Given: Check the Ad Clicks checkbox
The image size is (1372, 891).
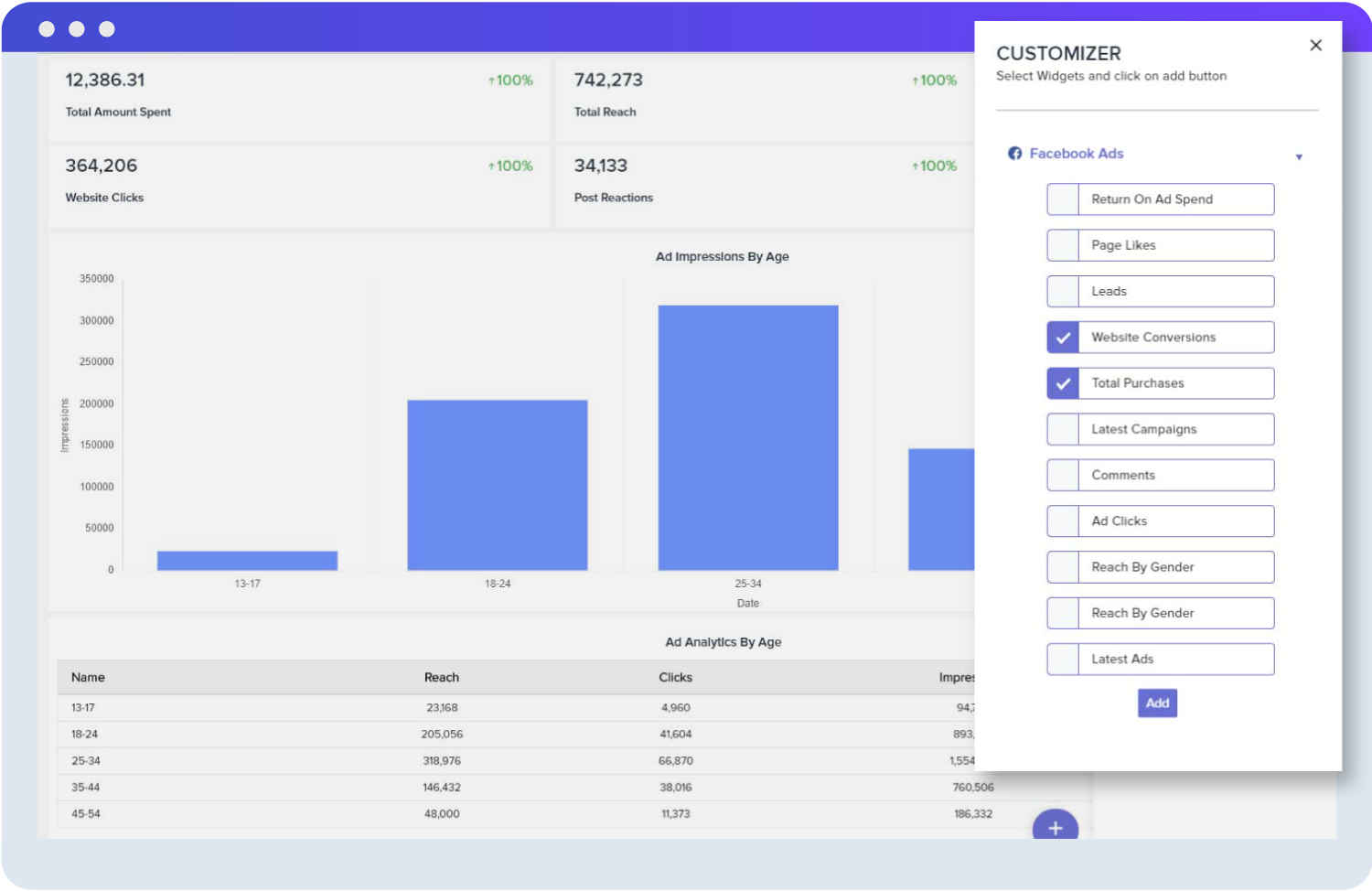Looking at the screenshot, I should (x=1063, y=521).
